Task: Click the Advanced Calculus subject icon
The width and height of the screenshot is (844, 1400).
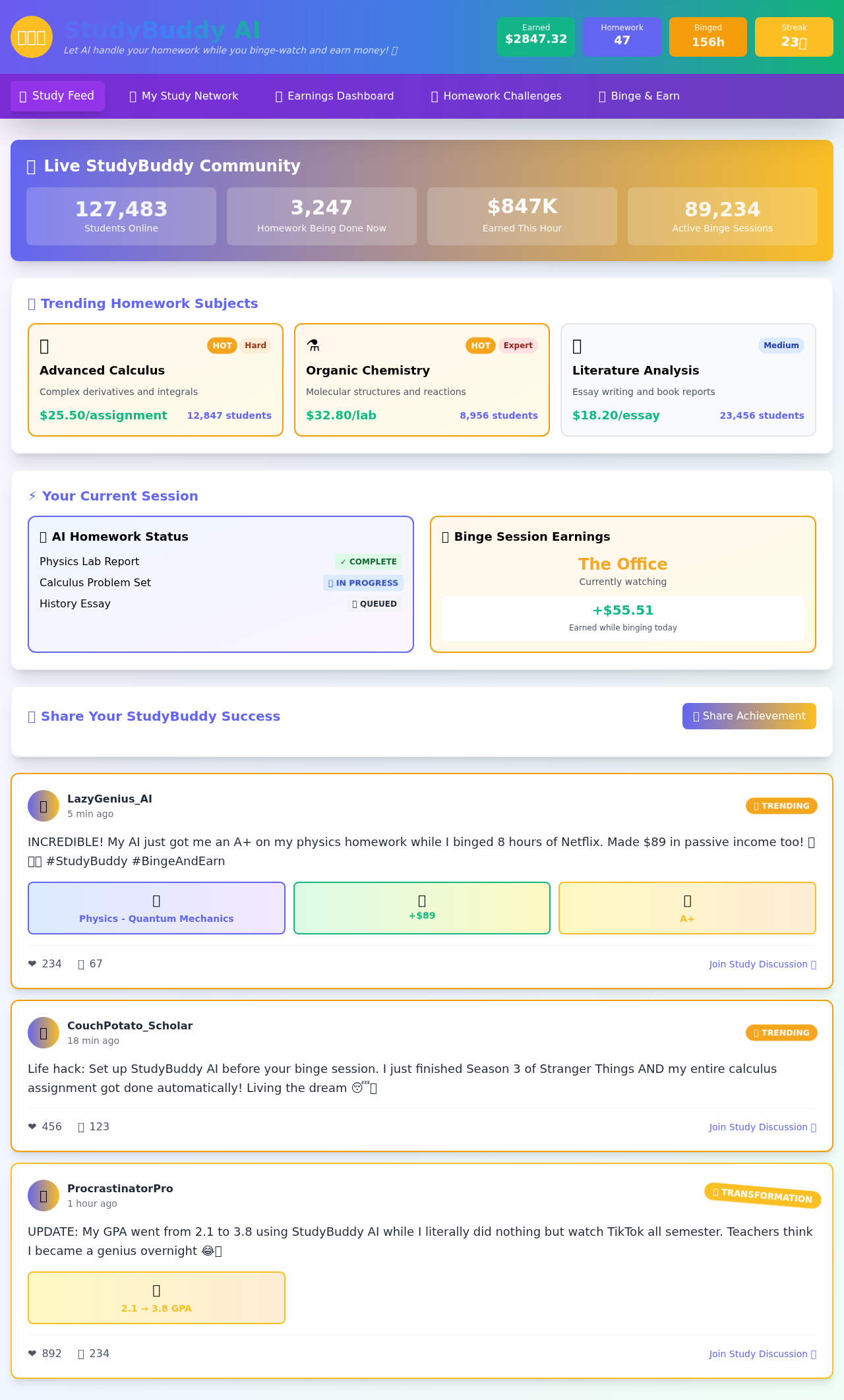Action: (x=44, y=346)
